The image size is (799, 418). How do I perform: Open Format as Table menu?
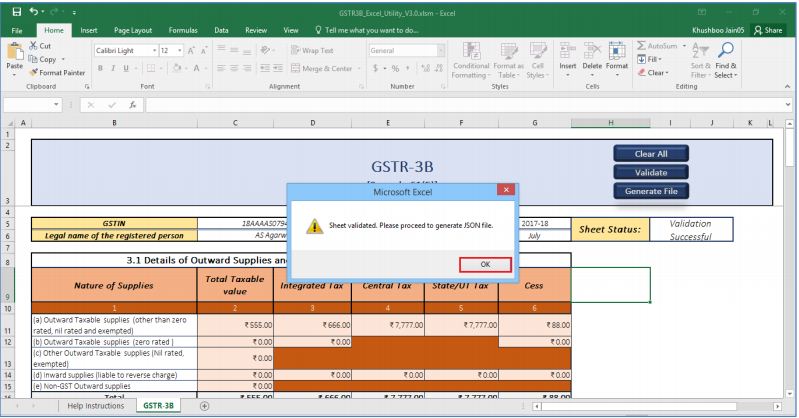pos(508,60)
